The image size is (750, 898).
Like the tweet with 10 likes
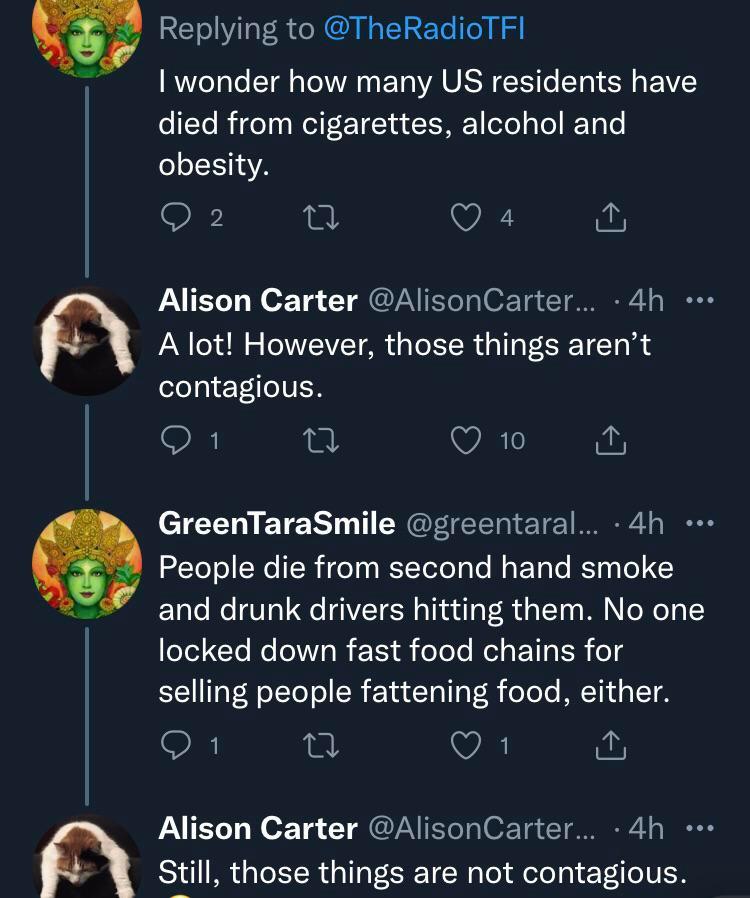click(x=467, y=439)
